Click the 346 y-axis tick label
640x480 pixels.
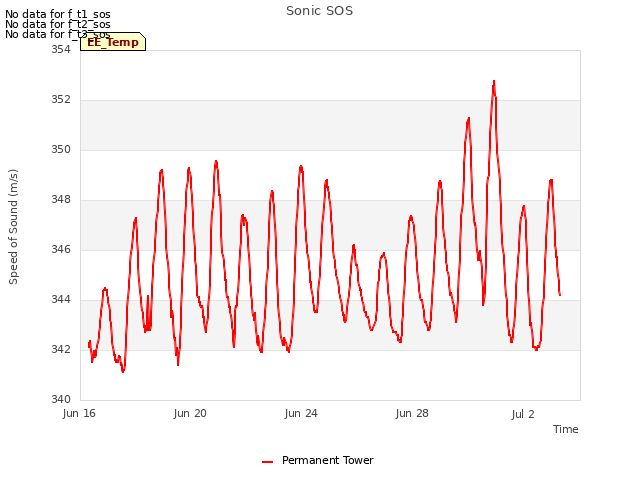pyautogui.click(x=61, y=249)
